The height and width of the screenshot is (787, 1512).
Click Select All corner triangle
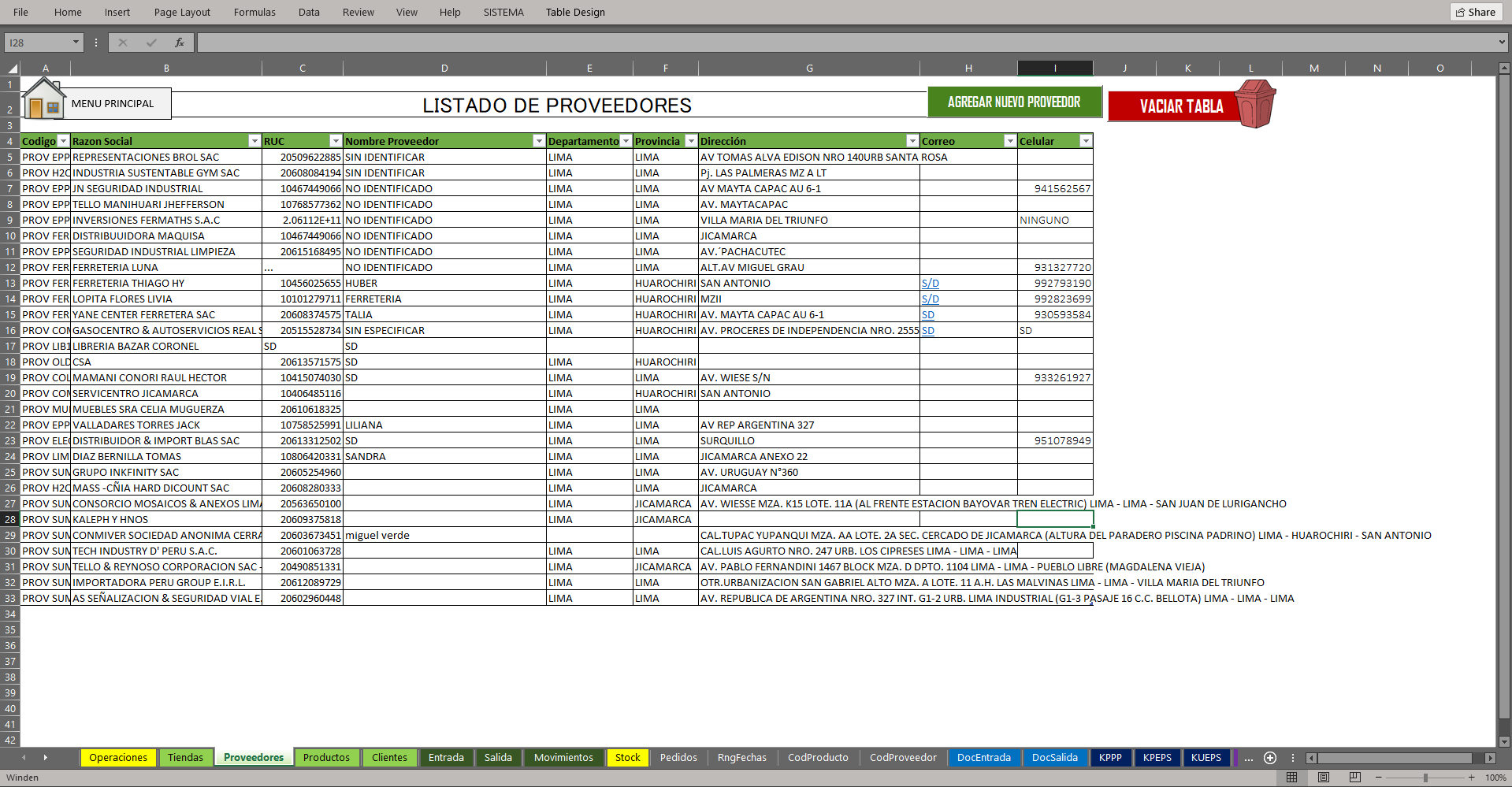11,69
